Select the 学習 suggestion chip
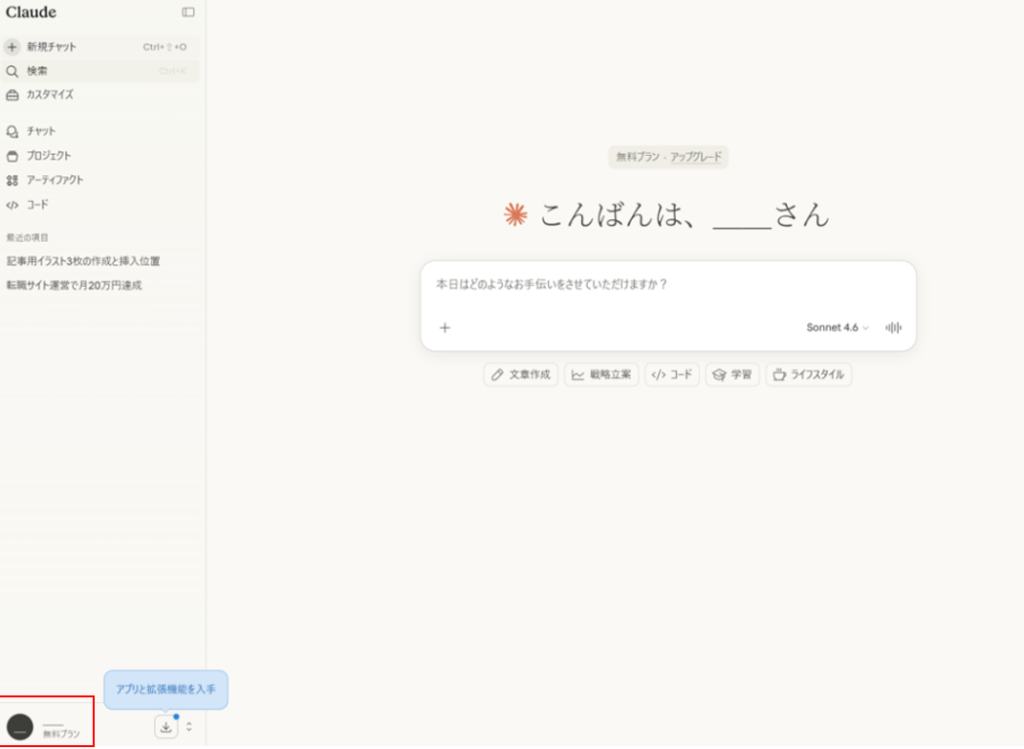This screenshot has height=749, width=1024. (x=732, y=374)
